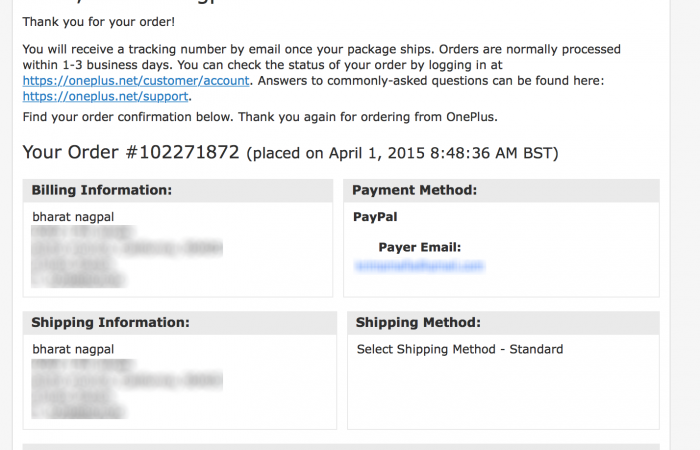
Task: Click the Shipping Method section header
Action: [x=418, y=323]
